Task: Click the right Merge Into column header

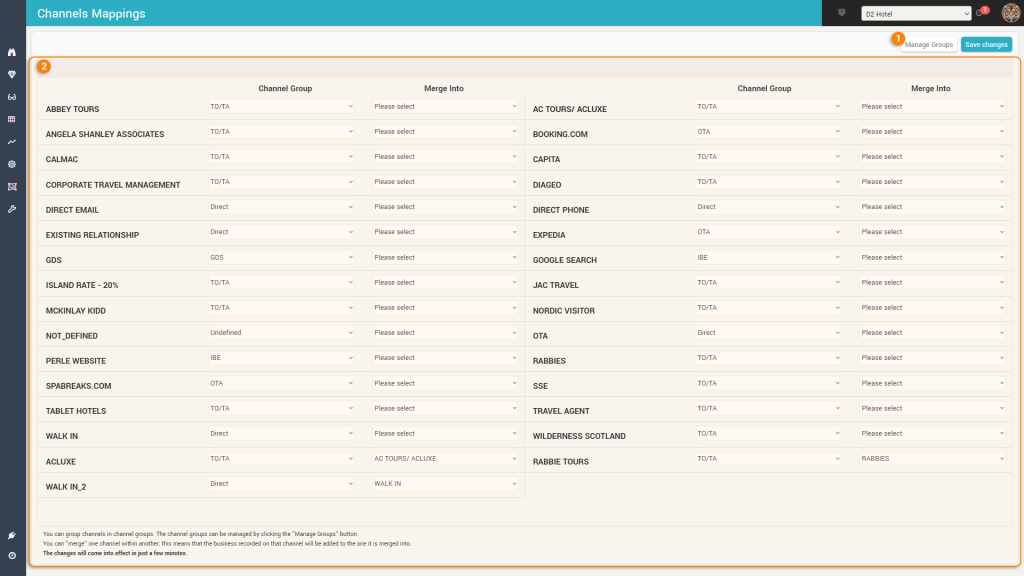Action: point(931,88)
